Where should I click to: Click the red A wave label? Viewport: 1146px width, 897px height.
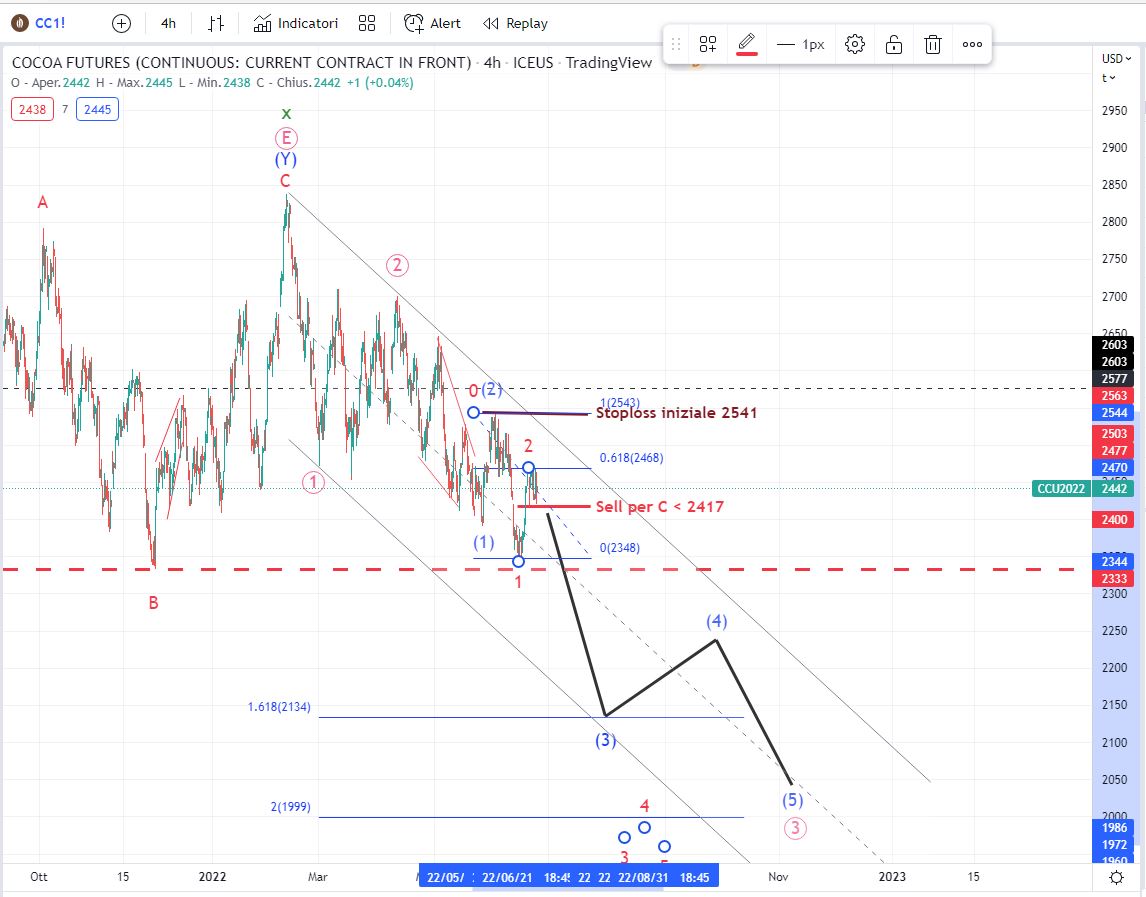coord(42,203)
